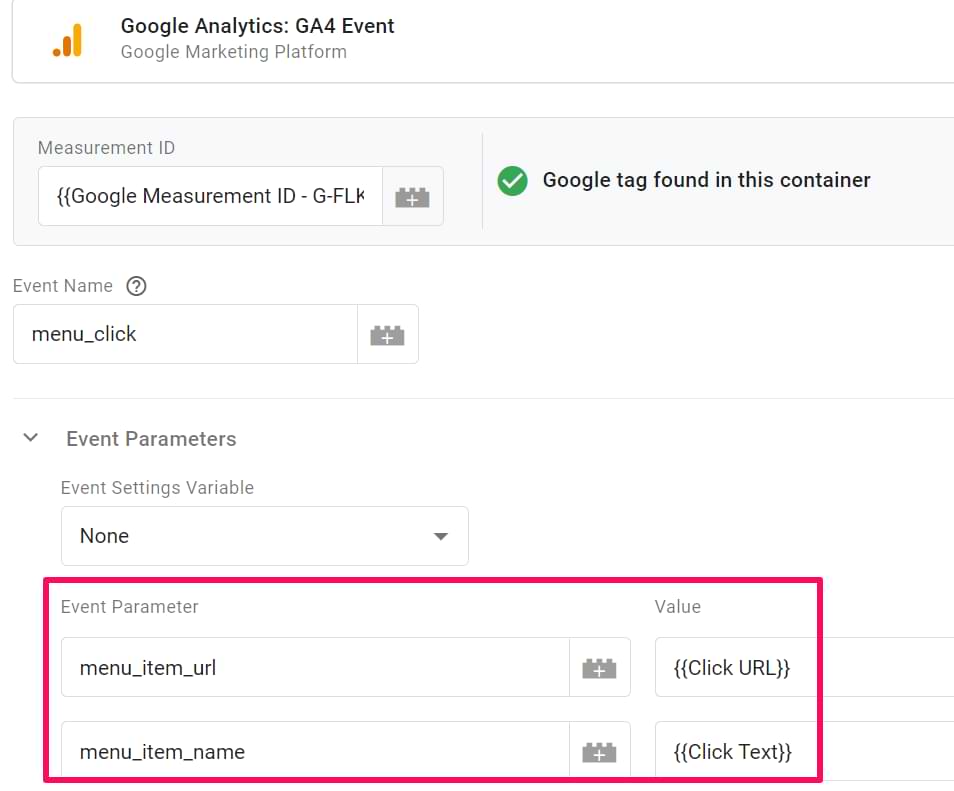Focus the Measurement ID input field
Viewport: 954px width, 791px height.
(x=210, y=196)
